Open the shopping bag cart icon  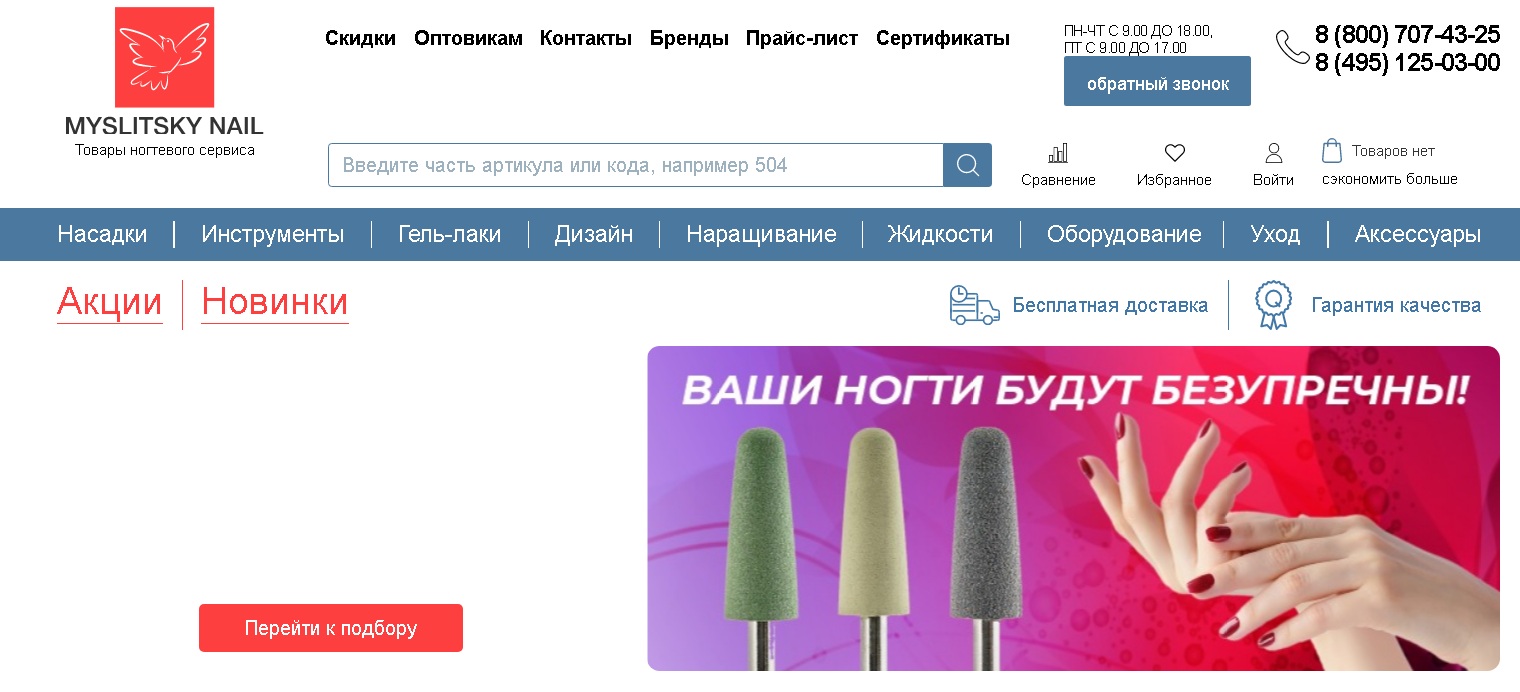point(1331,151)
